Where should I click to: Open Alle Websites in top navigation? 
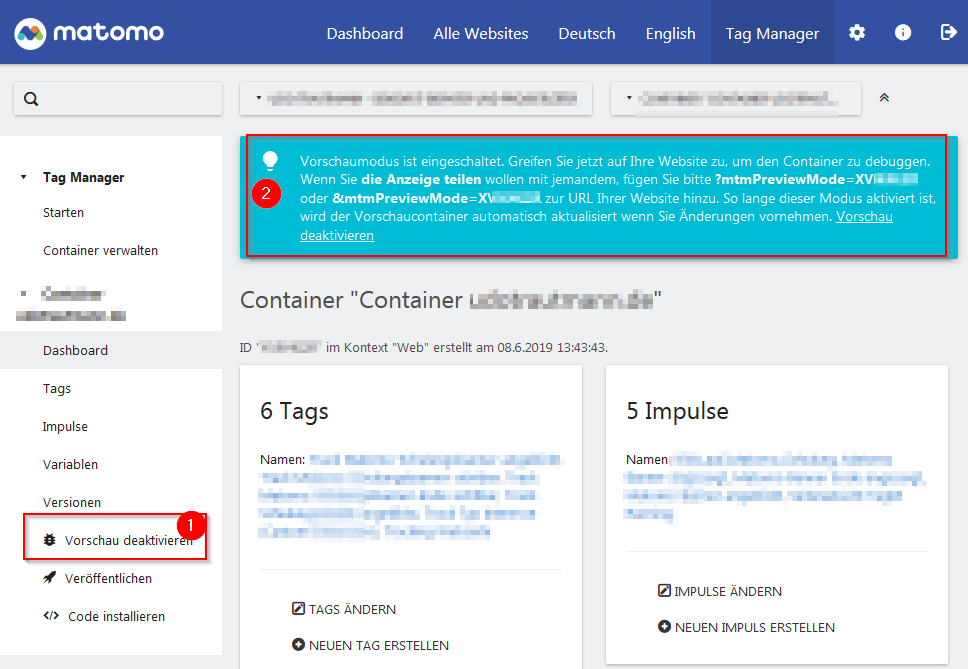481,33
